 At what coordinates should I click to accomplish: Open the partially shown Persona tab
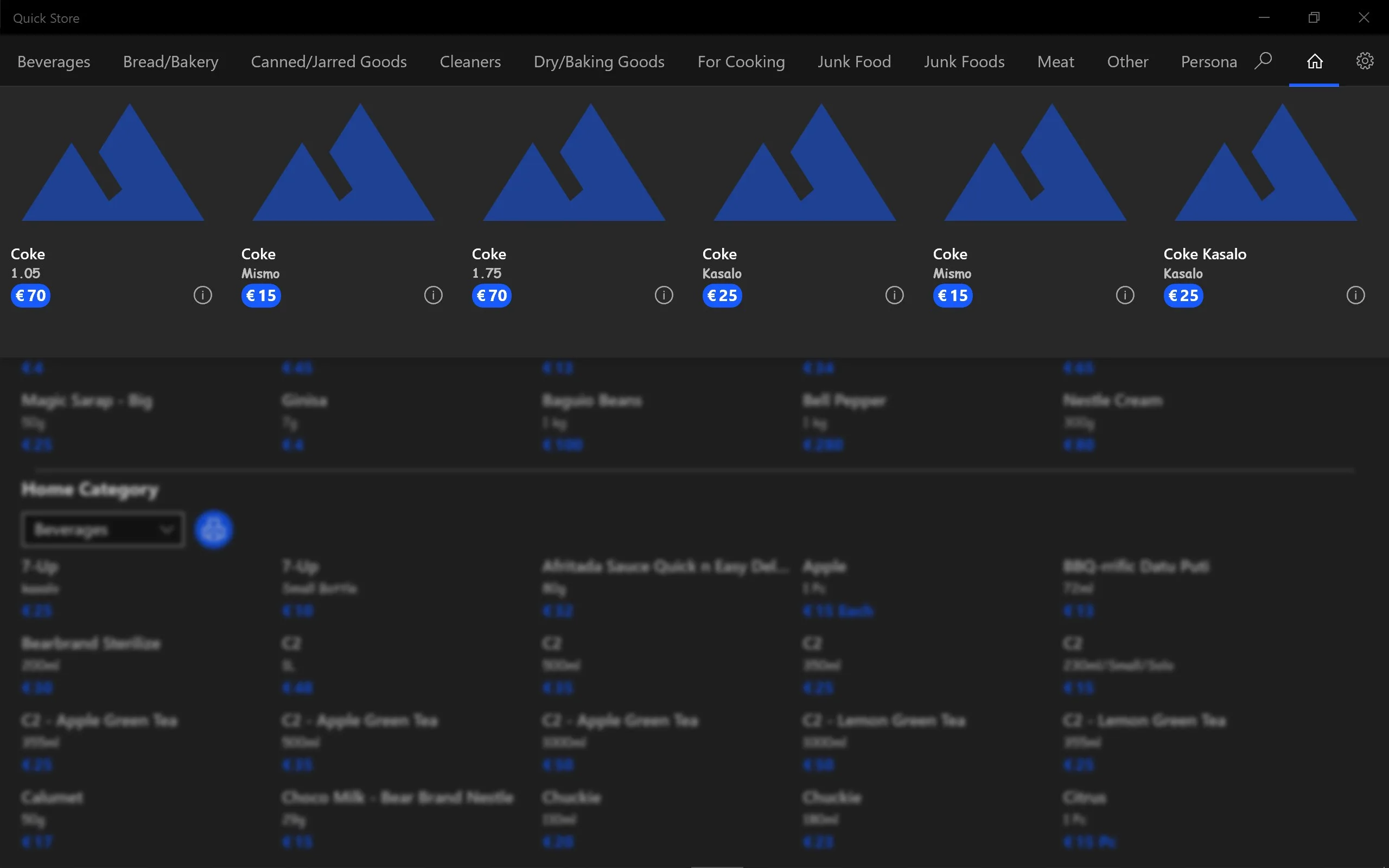pos(1209,61)
